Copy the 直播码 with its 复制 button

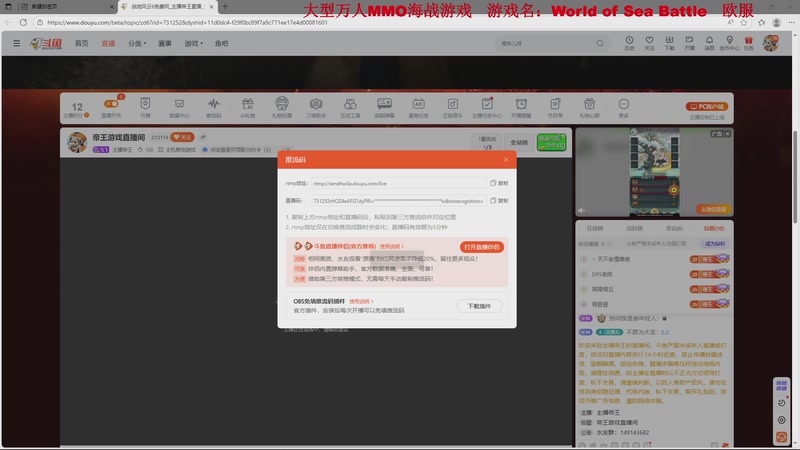tap(499, 201)
